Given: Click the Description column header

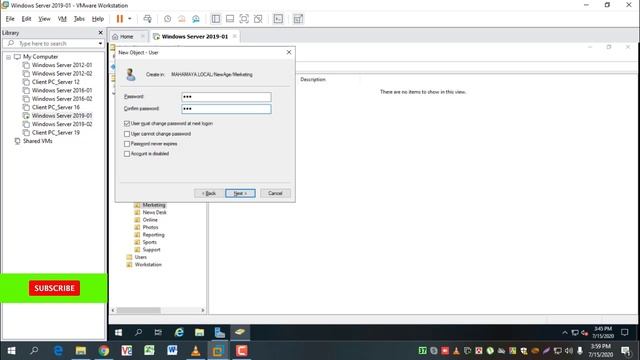Looking at the screenshot, I should (313, 80).
